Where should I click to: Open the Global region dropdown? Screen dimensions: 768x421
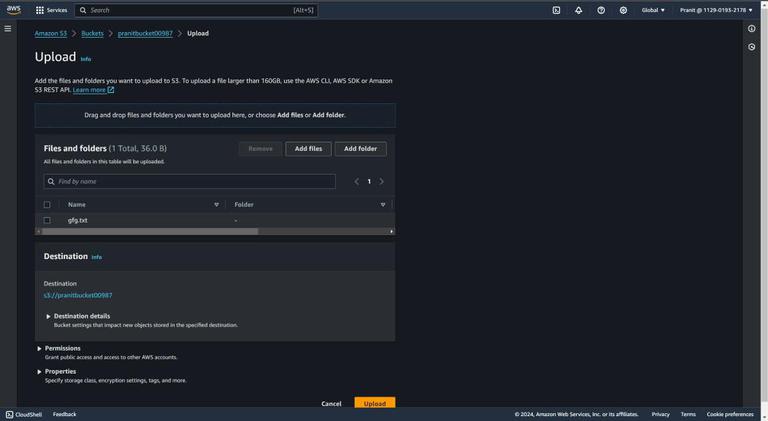point(653,10)
